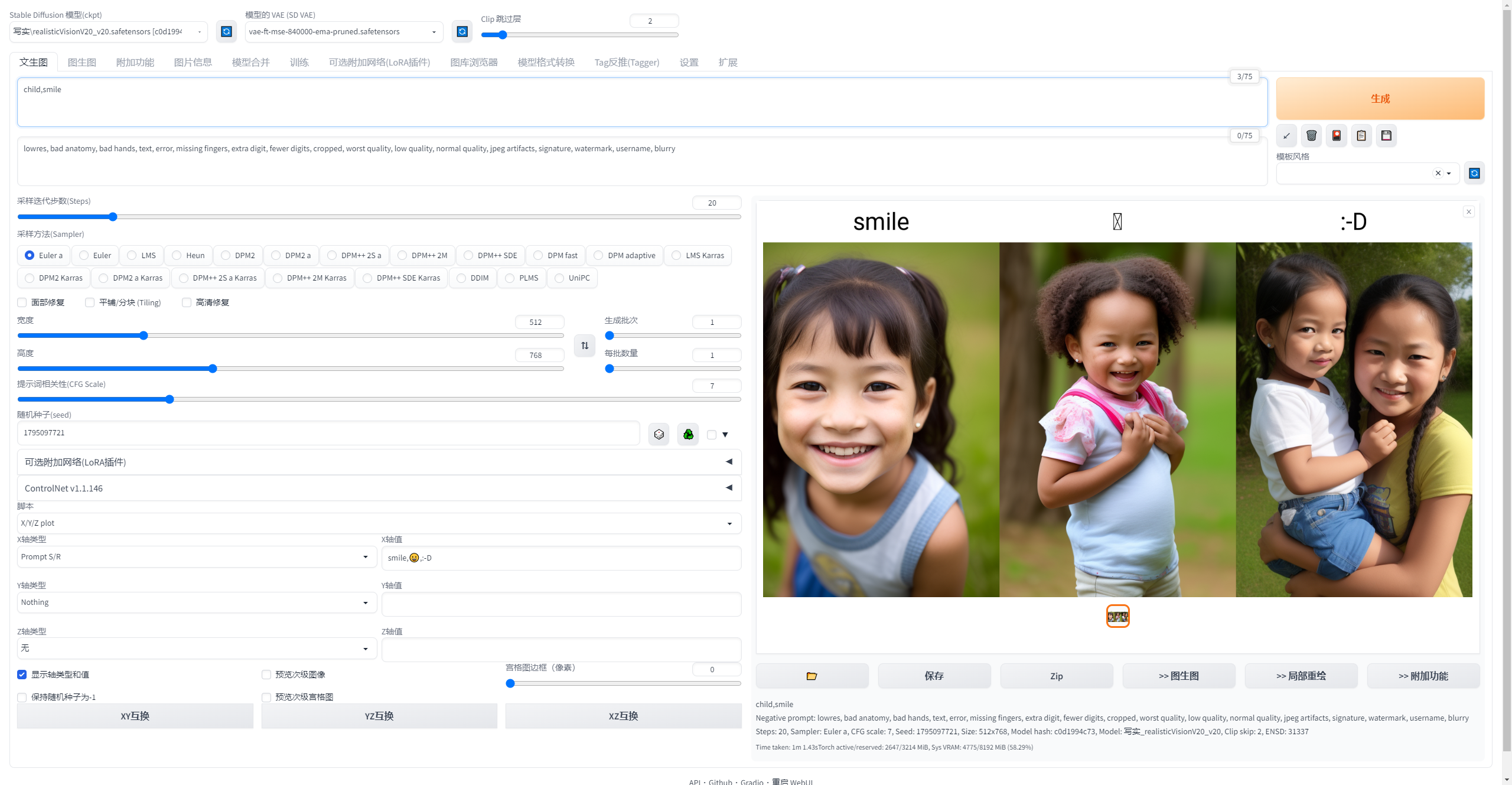
Task: Open output folder with folder icon
Action: click(812, 676)
